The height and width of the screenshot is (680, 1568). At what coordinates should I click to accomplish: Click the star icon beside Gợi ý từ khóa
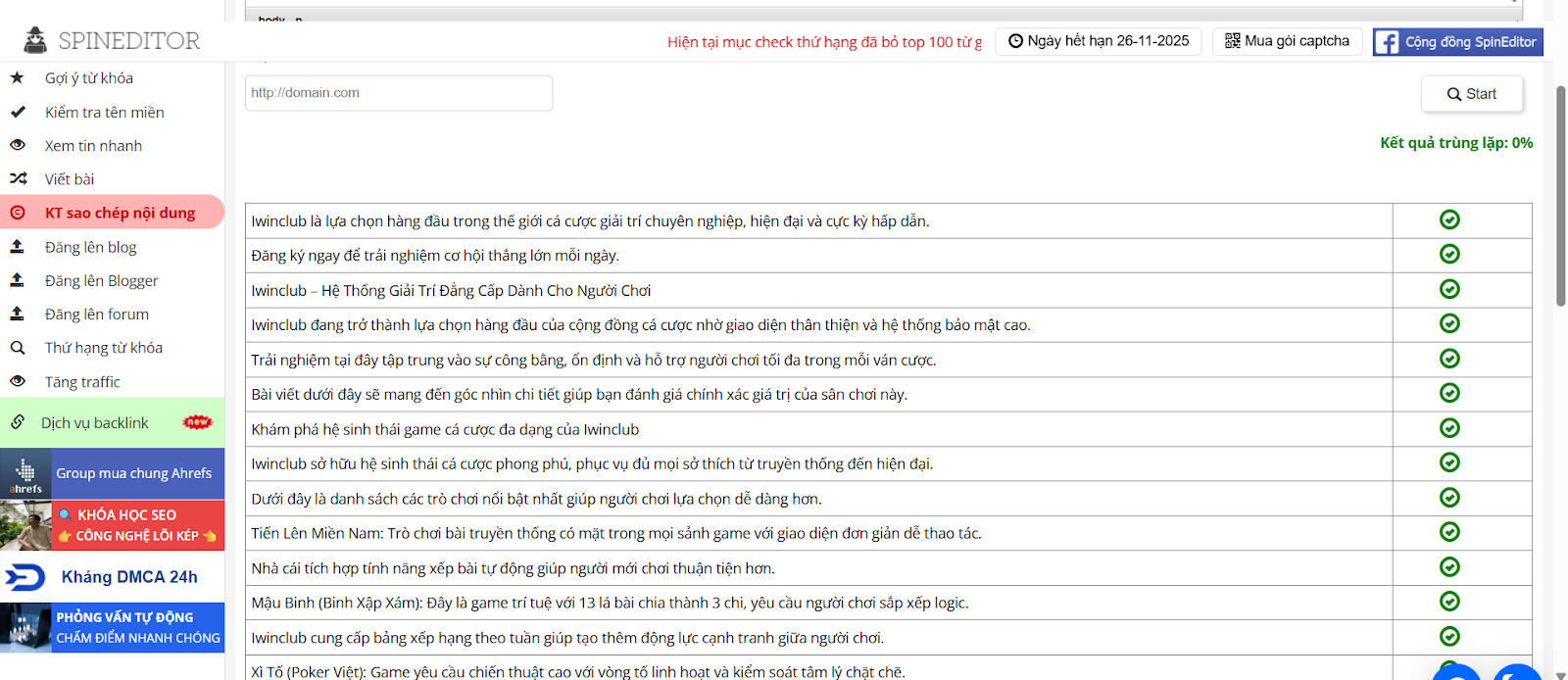(17, 77)
